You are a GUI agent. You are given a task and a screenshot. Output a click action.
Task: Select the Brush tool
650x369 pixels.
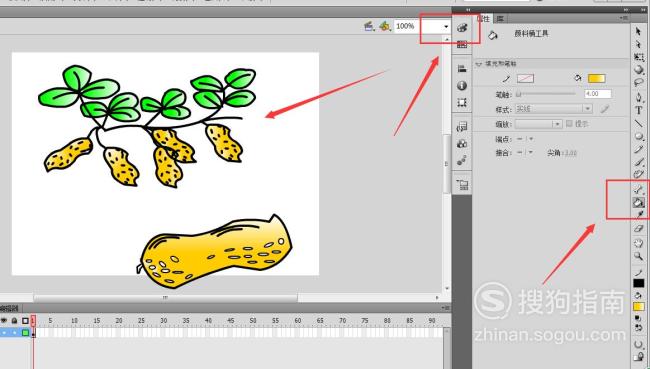click(x=638, y=162)
